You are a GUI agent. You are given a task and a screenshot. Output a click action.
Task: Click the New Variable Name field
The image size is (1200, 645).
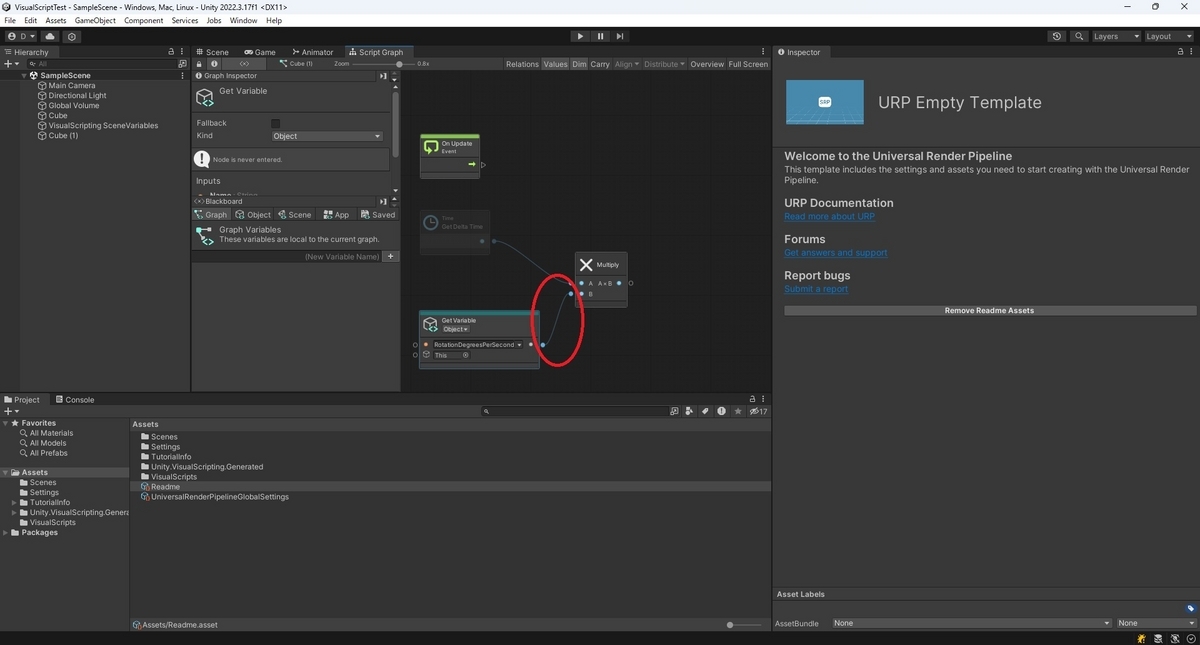tap(288, 257)
